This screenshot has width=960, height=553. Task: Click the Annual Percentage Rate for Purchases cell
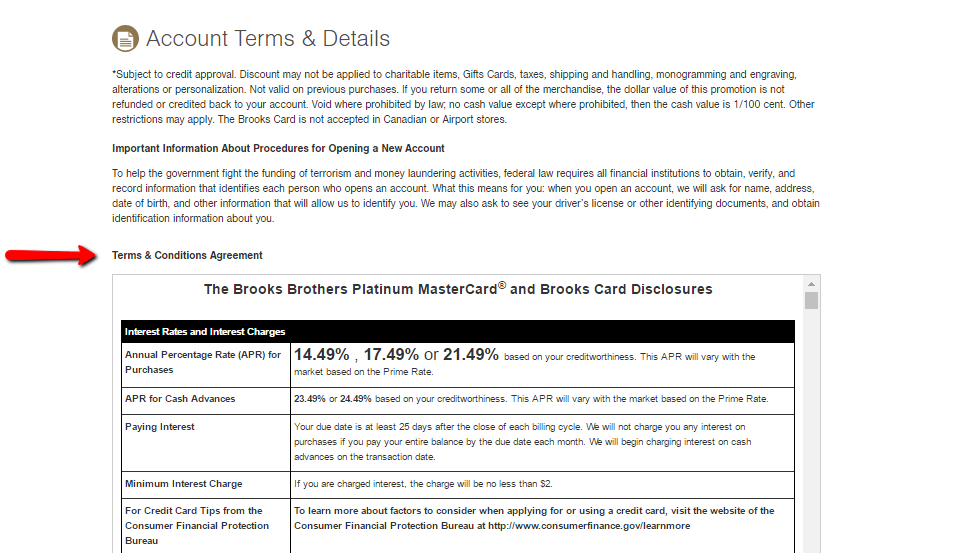pos(203,362)
